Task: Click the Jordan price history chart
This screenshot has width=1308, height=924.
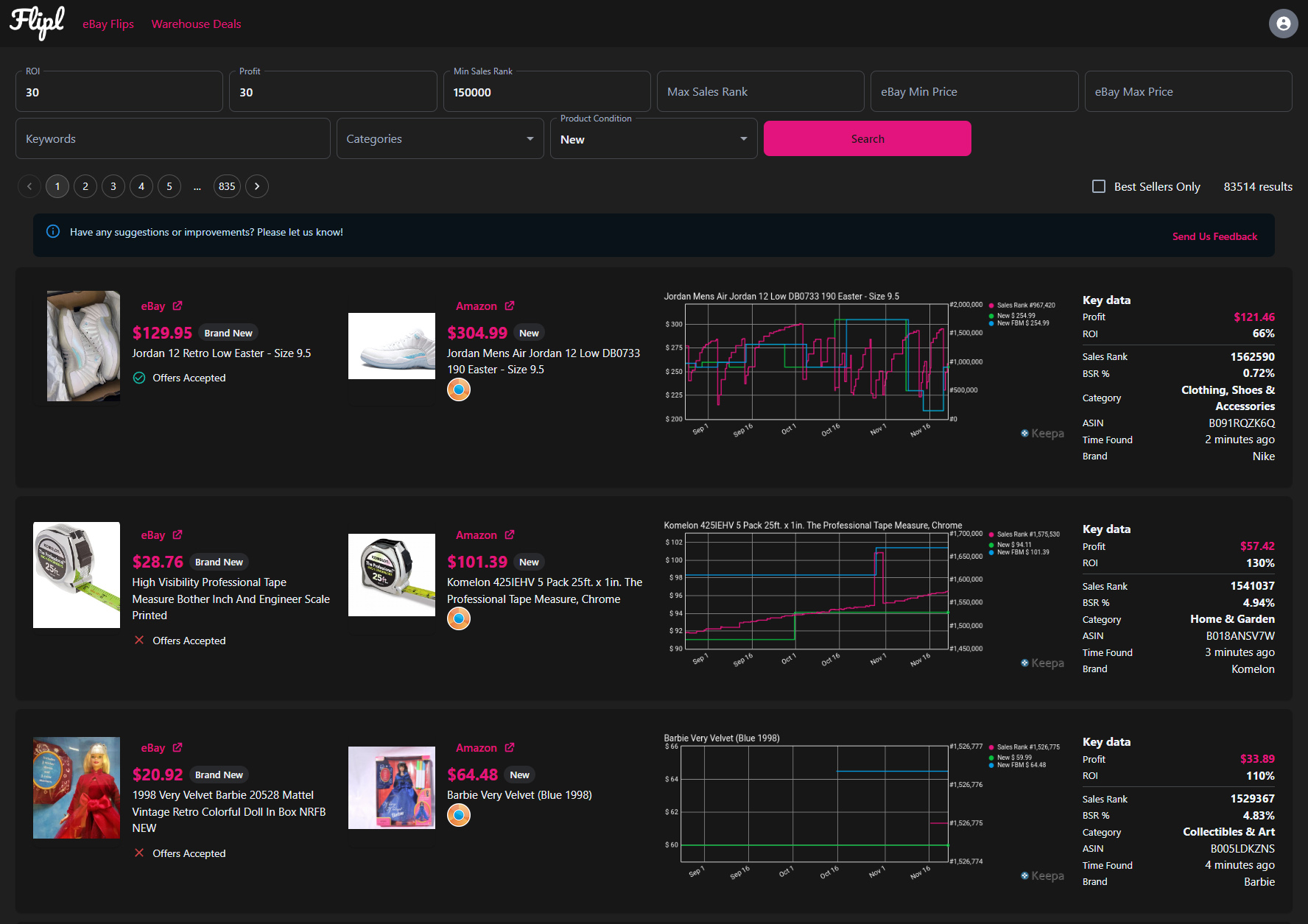Action: [x=865, y=366]
